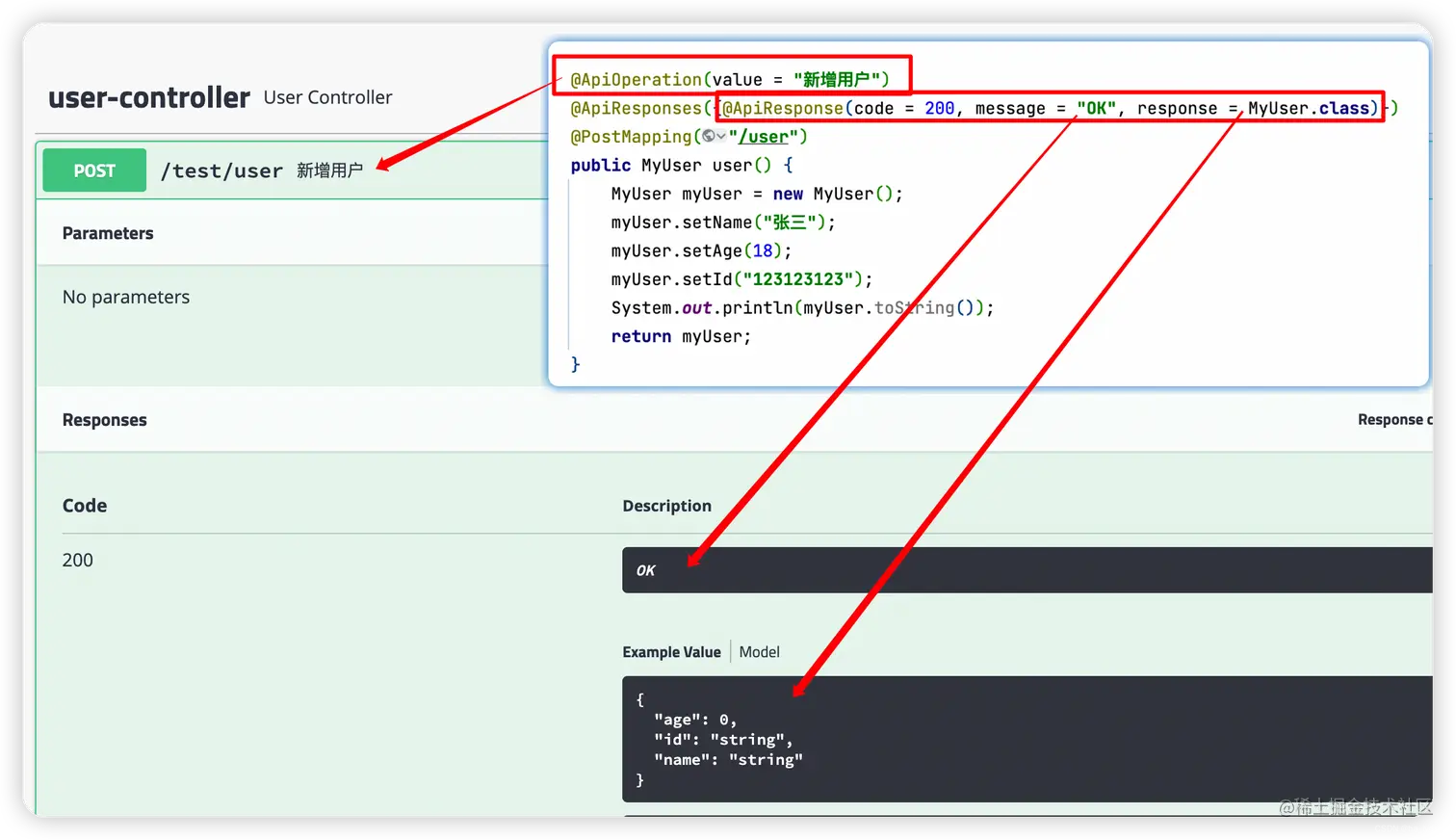Click the green POST method button
Viewport: 1456px width, 840px height.
tap(94, 171)
